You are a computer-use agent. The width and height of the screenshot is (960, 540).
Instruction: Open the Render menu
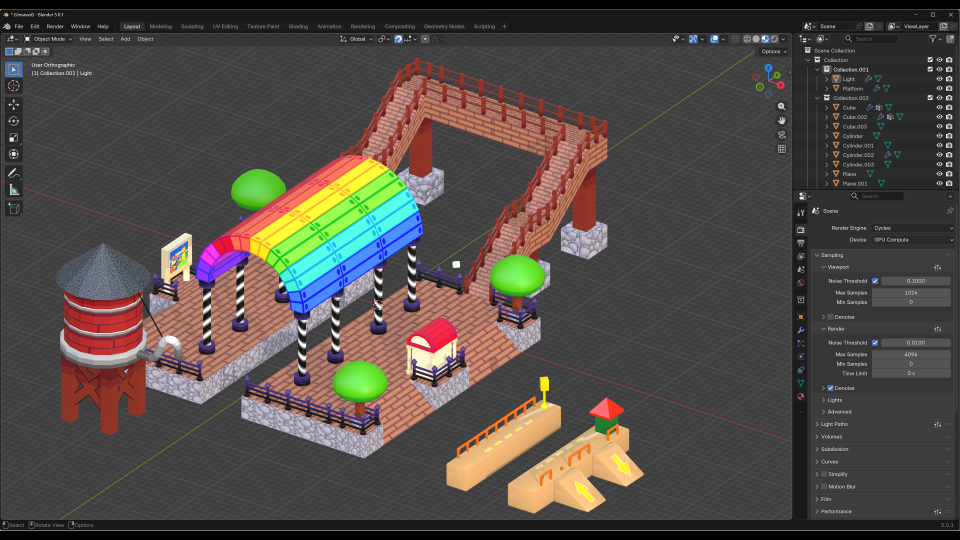[54, 26]
